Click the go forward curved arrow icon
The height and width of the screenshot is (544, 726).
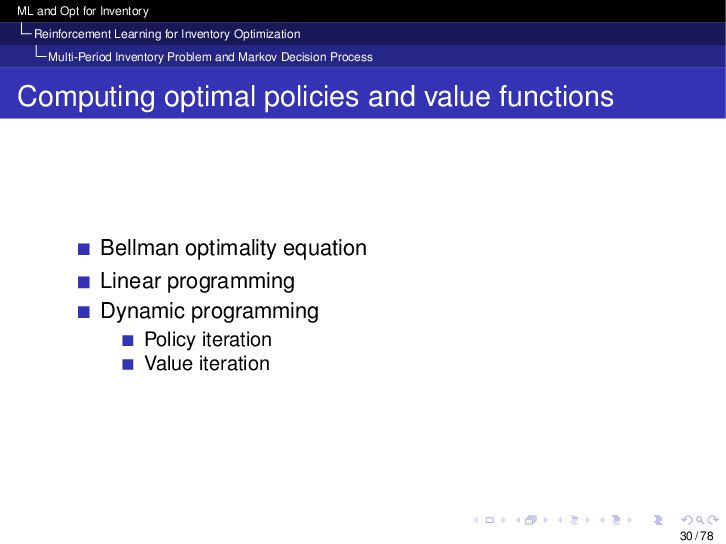711,520
